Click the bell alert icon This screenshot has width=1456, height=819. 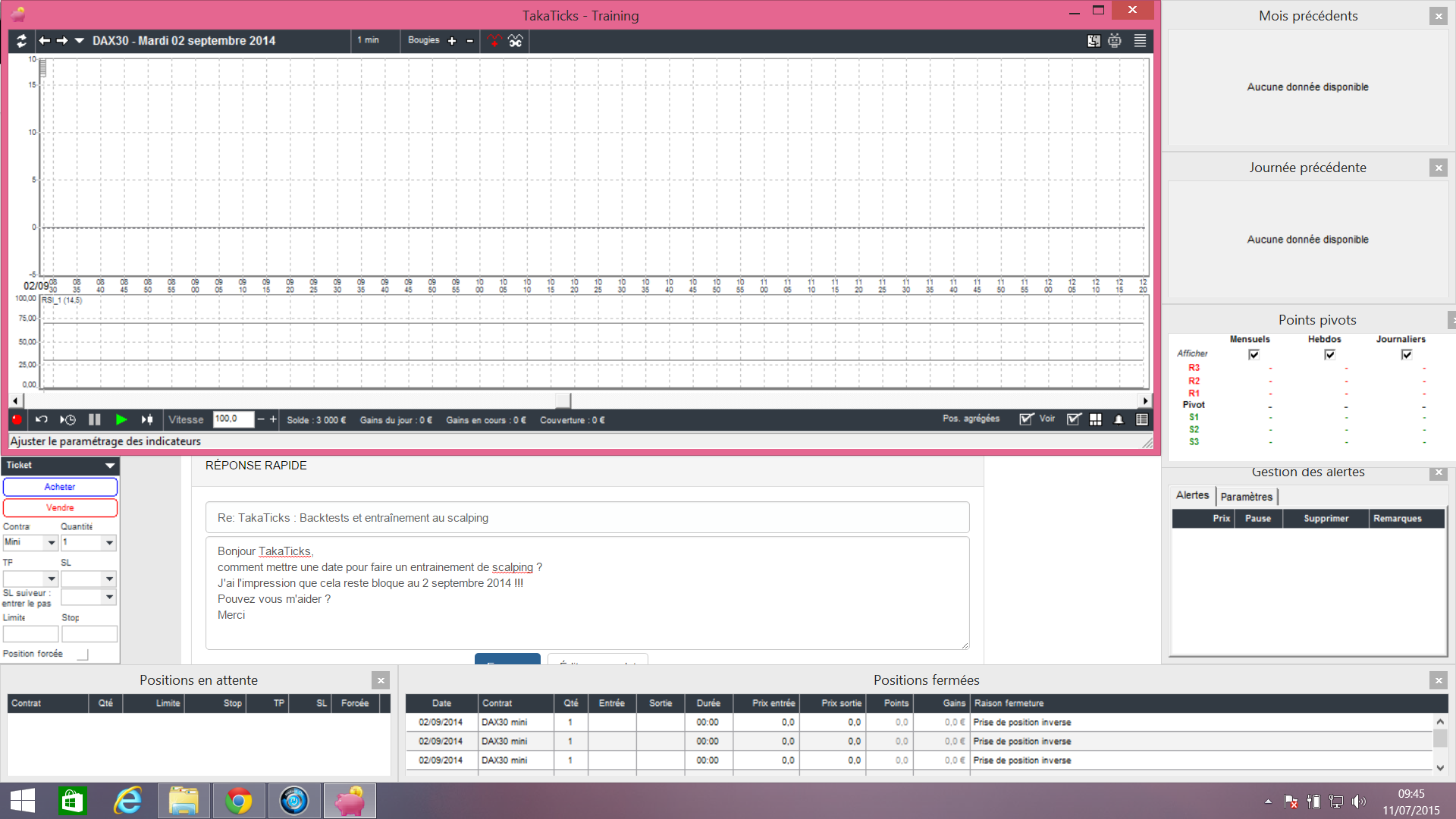1119,419
